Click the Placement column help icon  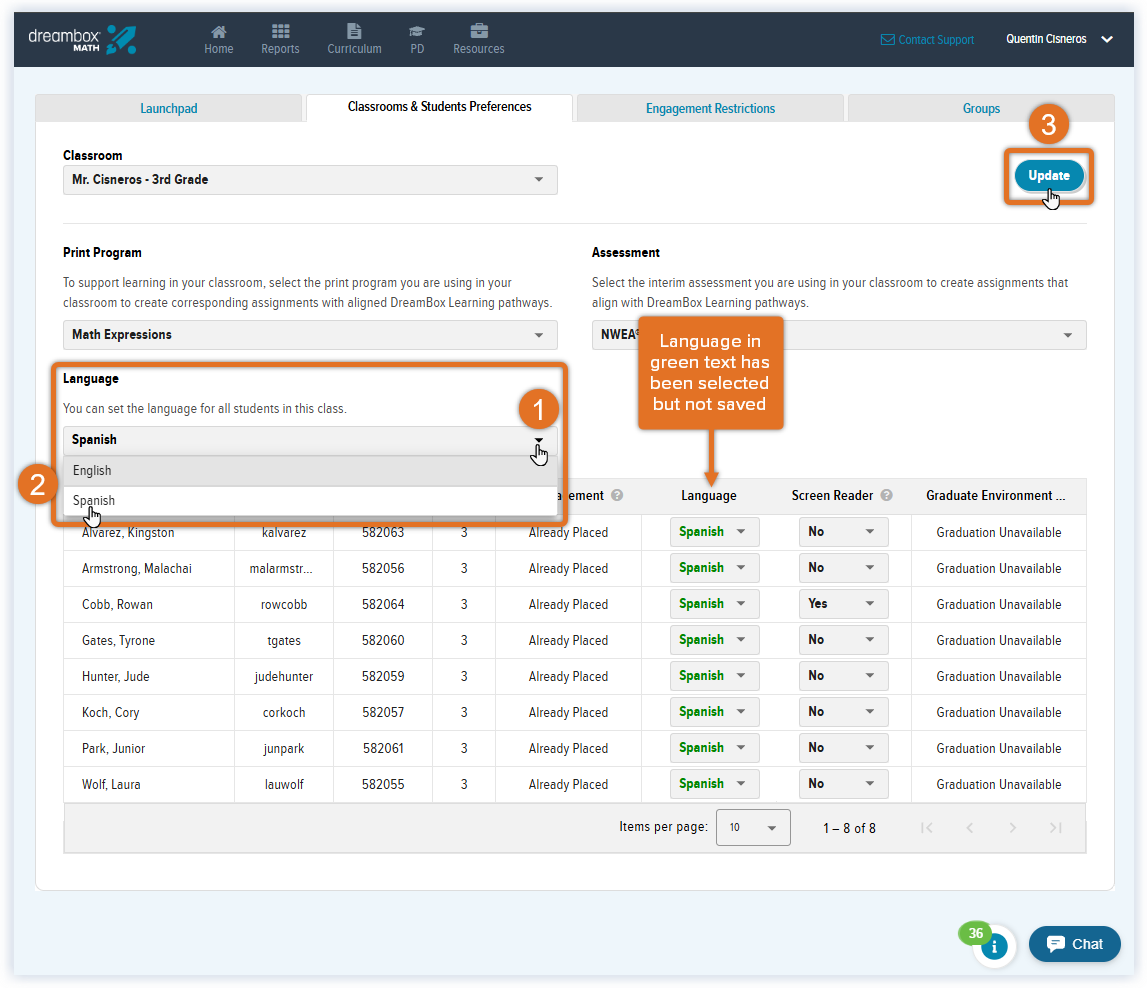(x=617, y=495)
